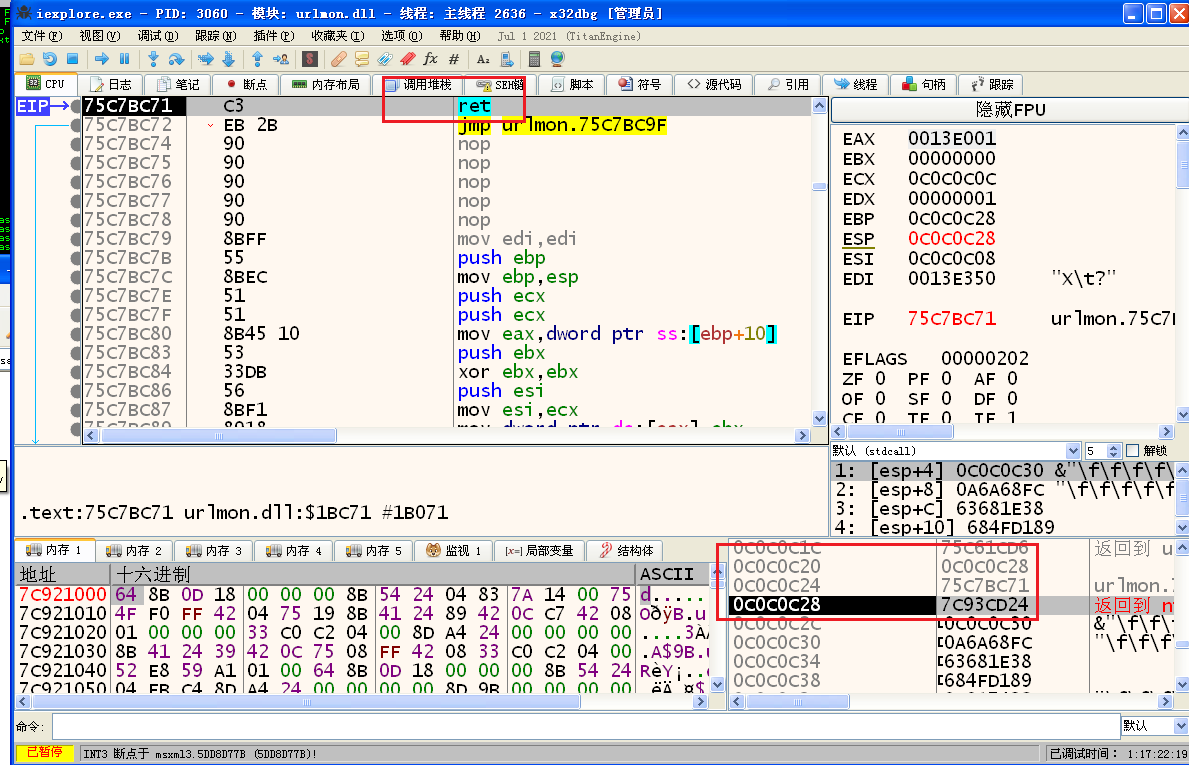Click the Run arrow toolbar icon
Screen dimensions: 1189x765
point(103,59)
